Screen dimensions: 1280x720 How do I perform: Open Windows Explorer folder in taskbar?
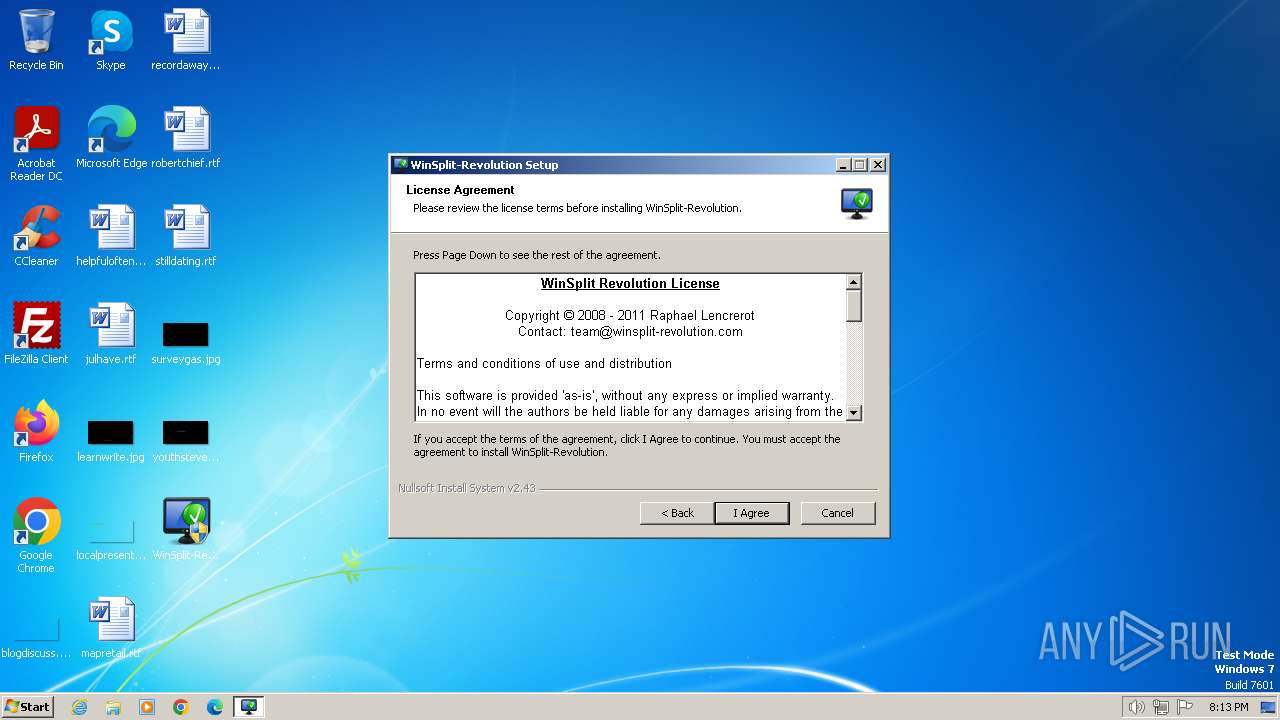pos(113,707)
